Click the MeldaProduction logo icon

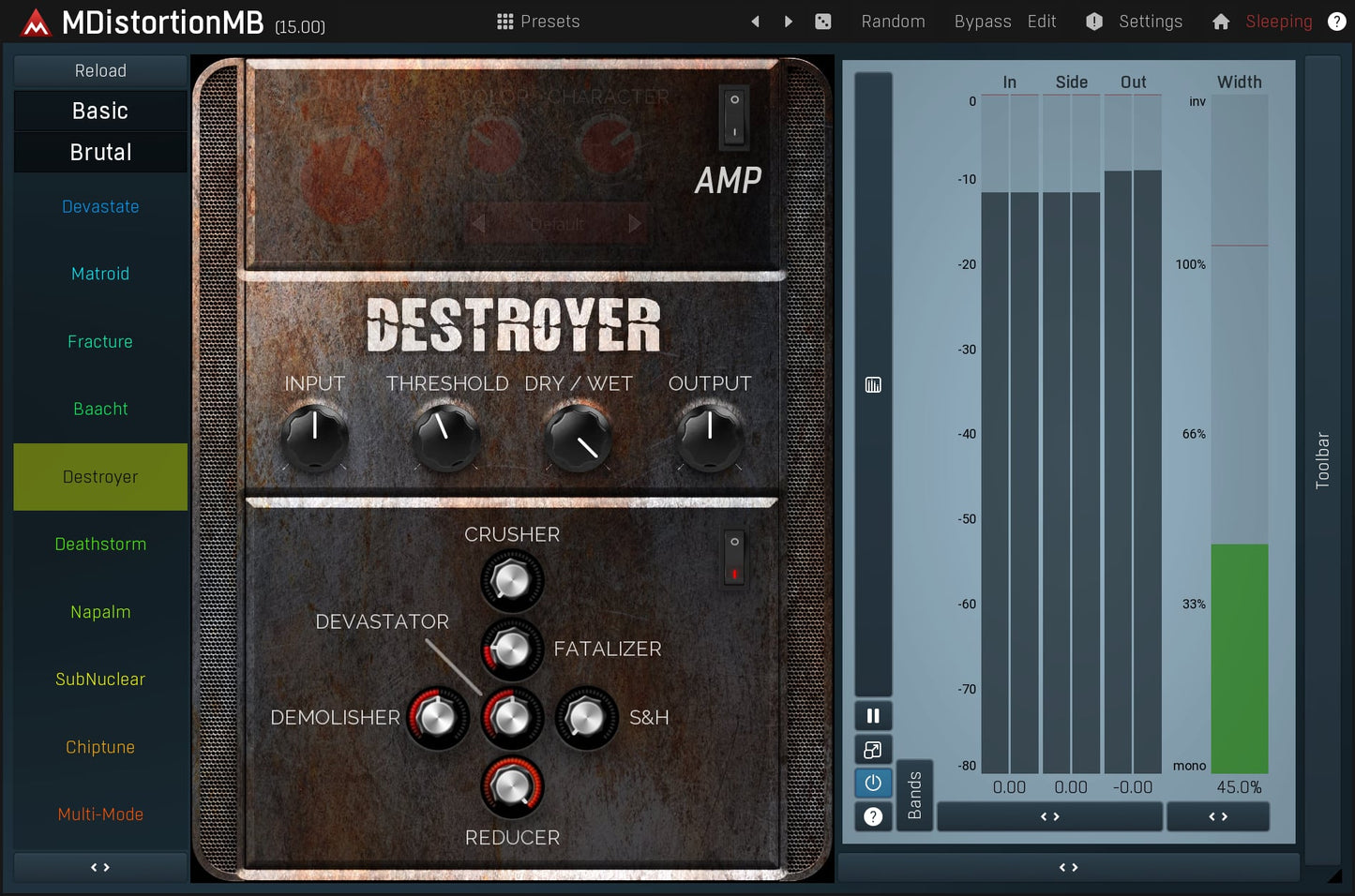36,22
